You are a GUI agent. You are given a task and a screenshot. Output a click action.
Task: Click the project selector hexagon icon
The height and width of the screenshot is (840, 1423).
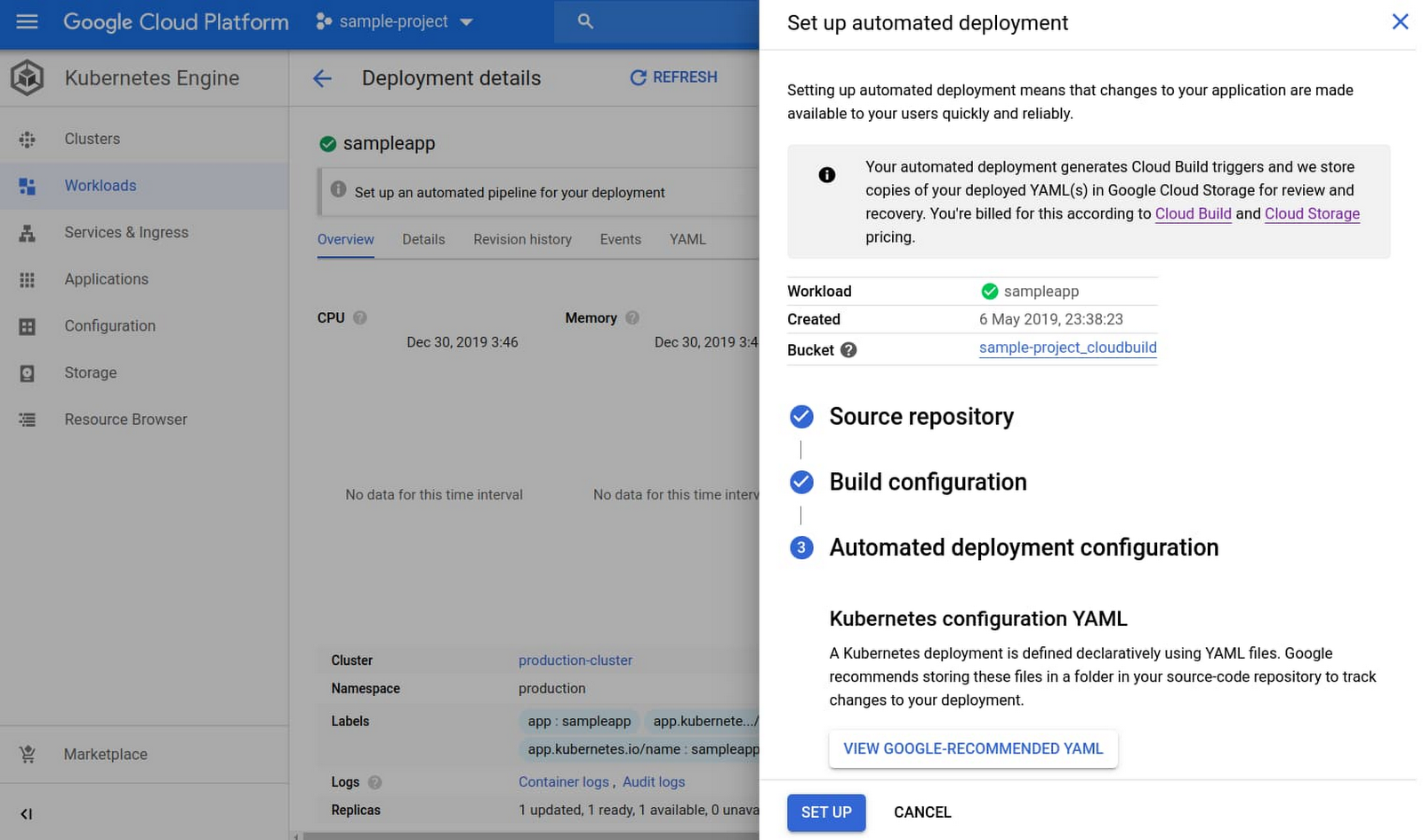click(324, 21)
